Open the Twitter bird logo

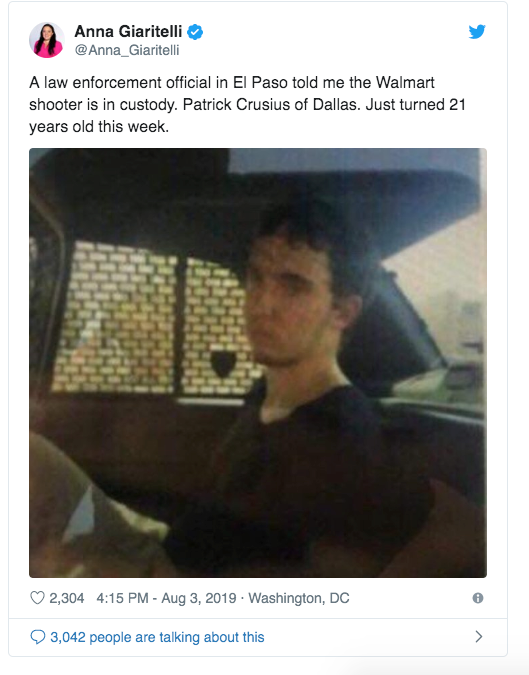477,31
